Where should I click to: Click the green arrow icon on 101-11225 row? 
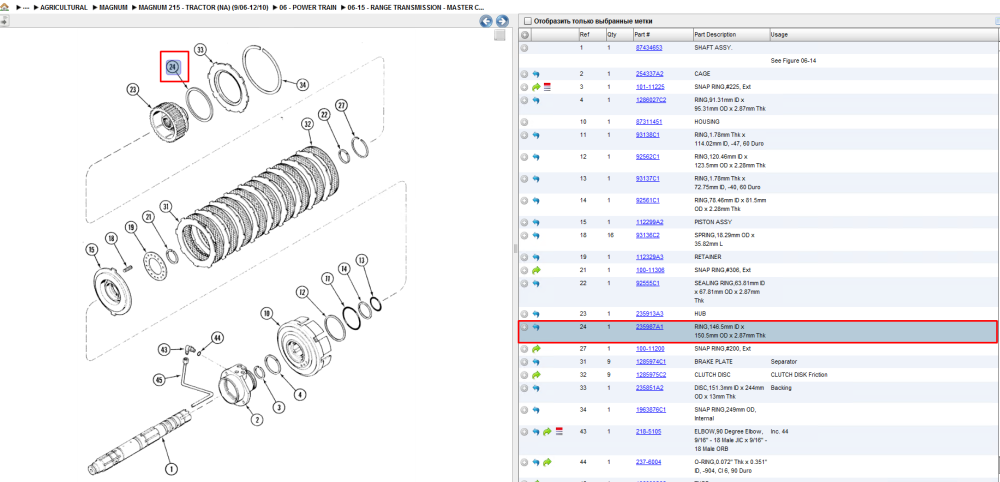(x=536, y=87)
